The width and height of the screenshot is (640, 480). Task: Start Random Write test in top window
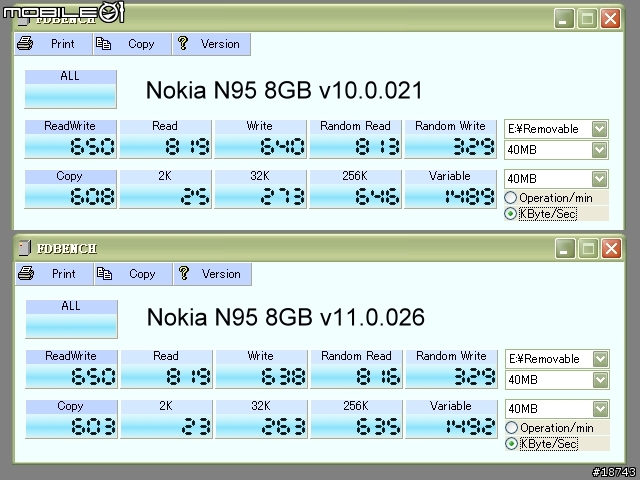[450, 139]
